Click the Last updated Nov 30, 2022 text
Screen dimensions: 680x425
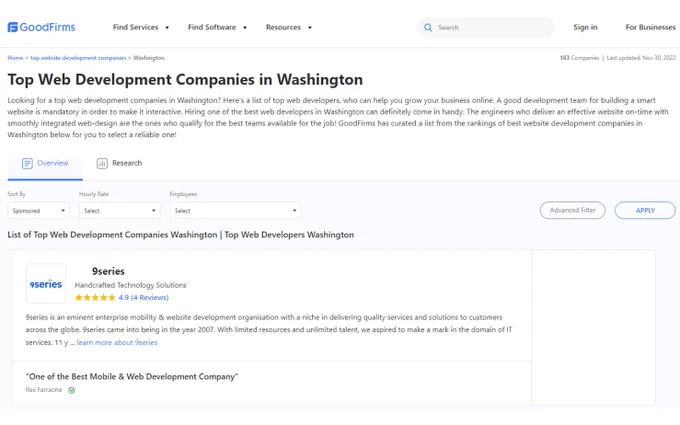point(641,58)
